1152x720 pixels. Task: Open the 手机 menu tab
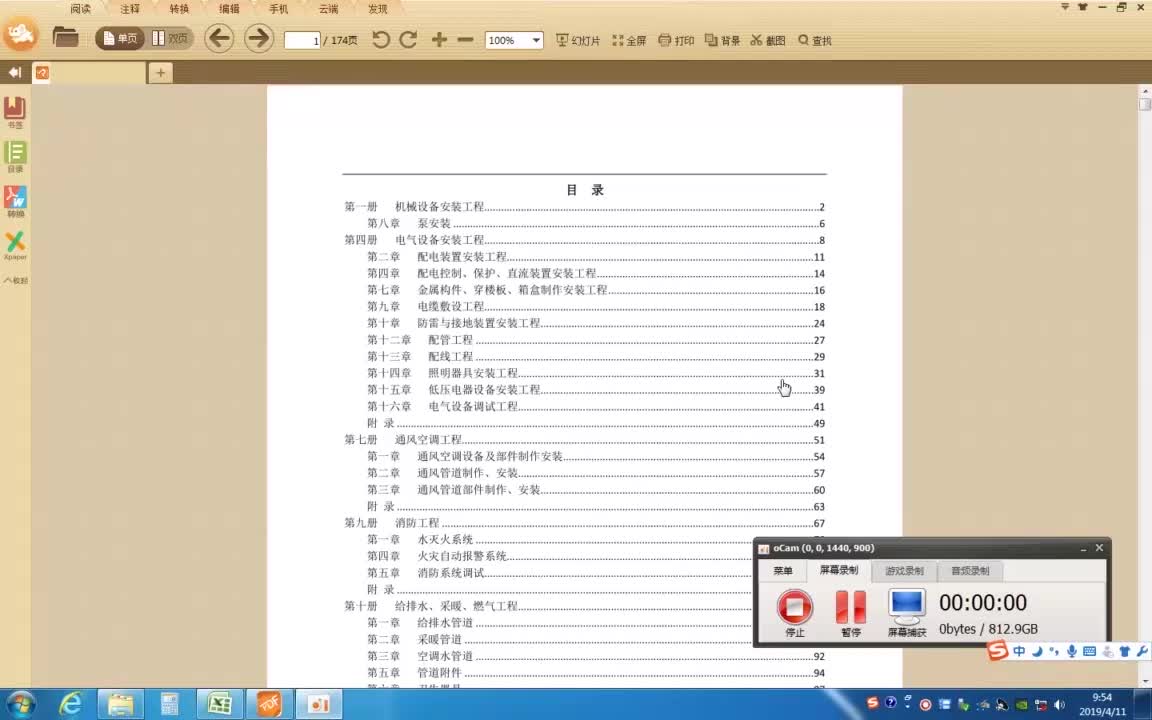(x=278, y=9)
